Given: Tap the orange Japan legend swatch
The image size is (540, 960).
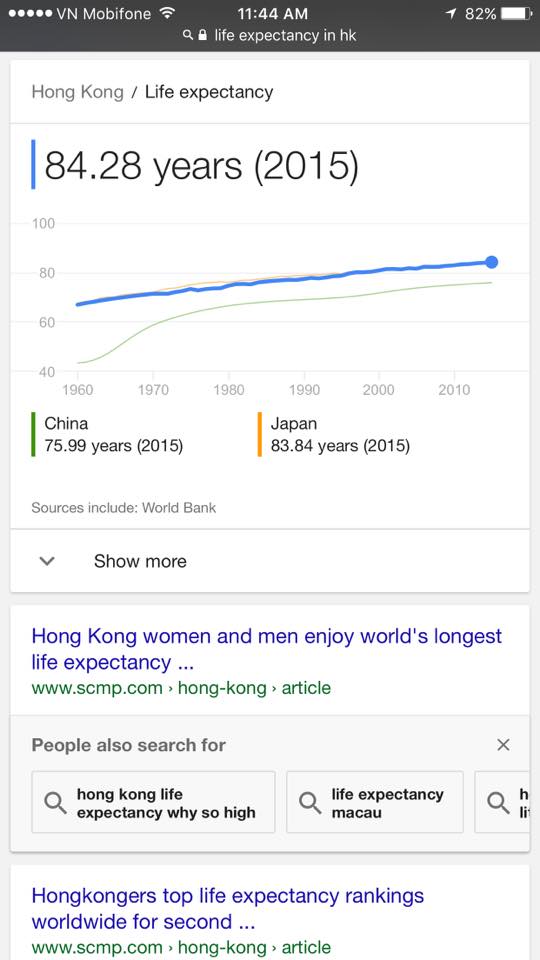Looking at the screenshot, I should point(260,434).
